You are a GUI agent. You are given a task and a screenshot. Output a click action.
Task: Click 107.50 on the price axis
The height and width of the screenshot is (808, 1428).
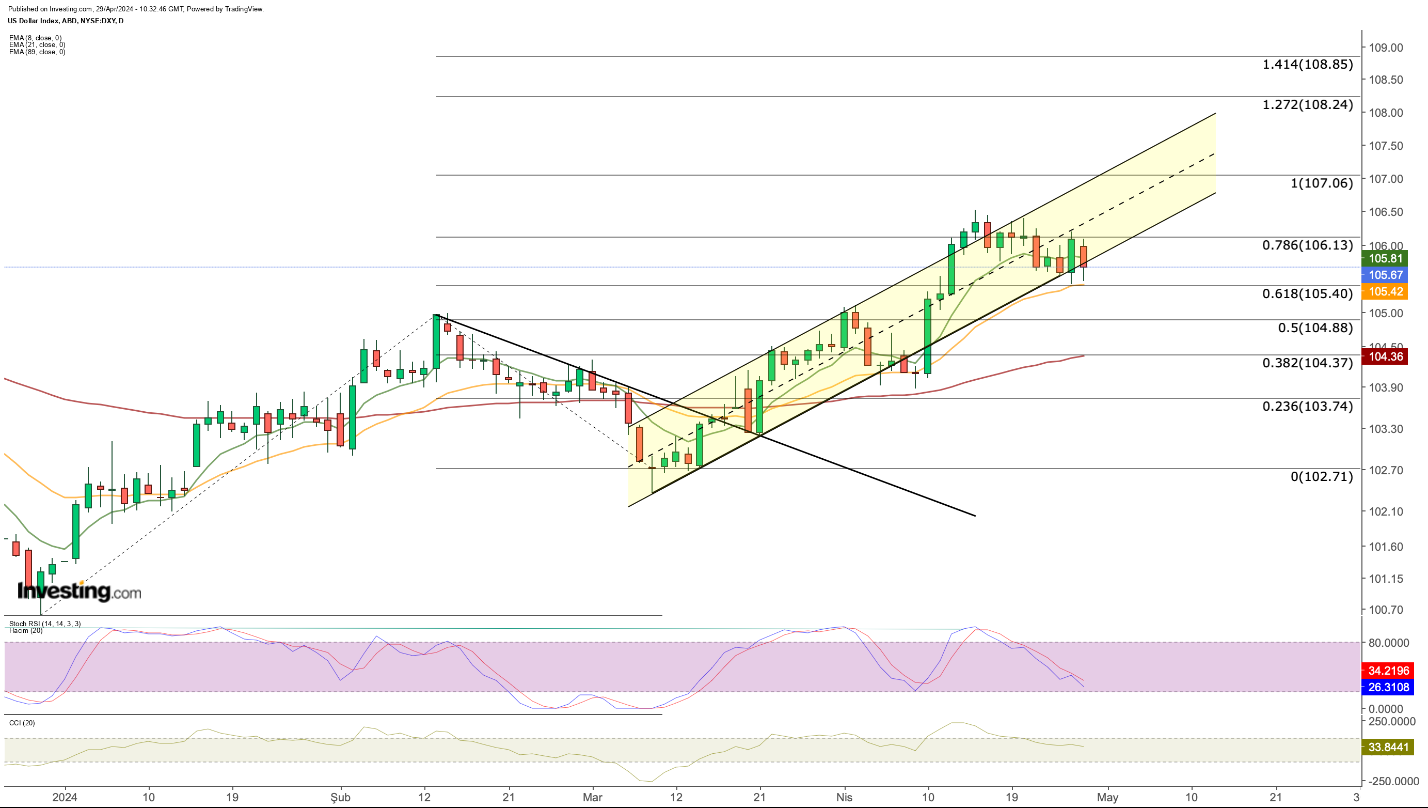(1385, 146)
